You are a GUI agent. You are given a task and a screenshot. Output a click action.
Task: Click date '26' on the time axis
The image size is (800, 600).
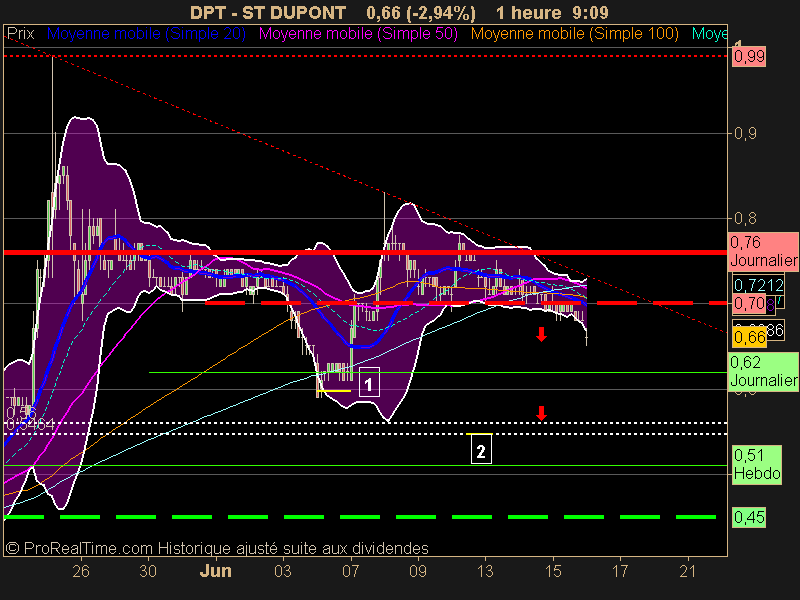pyautogui.click(x=81, y=571)
